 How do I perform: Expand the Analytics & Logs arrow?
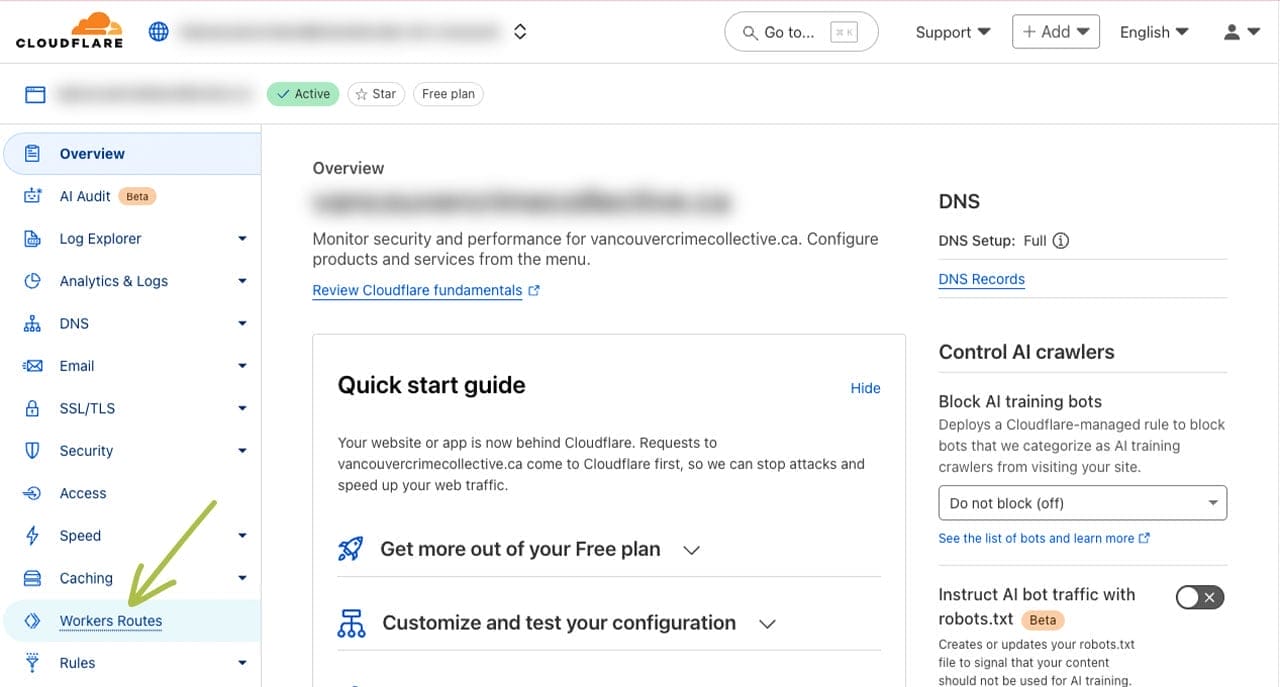[x=242, y=281]
